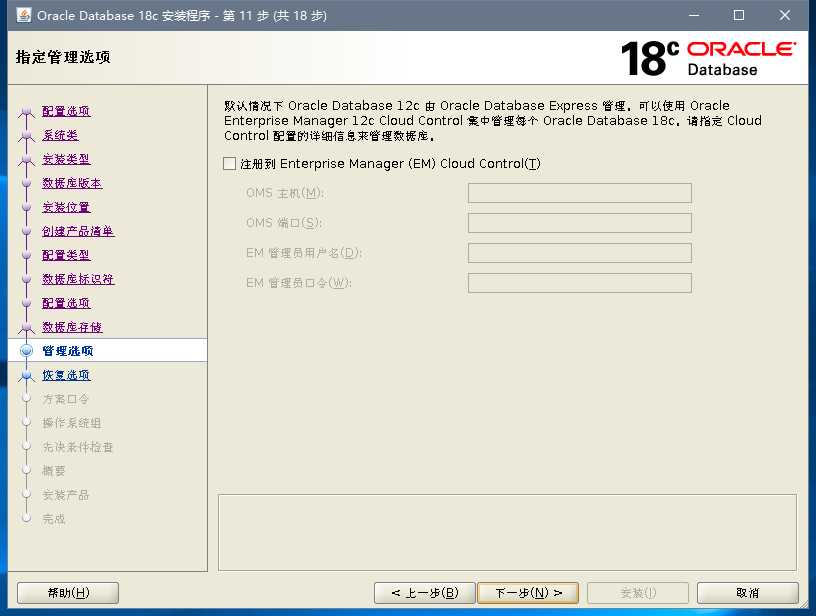This screenshot has width=816, height=616.
Task: Click the message area at the bottom
Action: tap(507, 533)
